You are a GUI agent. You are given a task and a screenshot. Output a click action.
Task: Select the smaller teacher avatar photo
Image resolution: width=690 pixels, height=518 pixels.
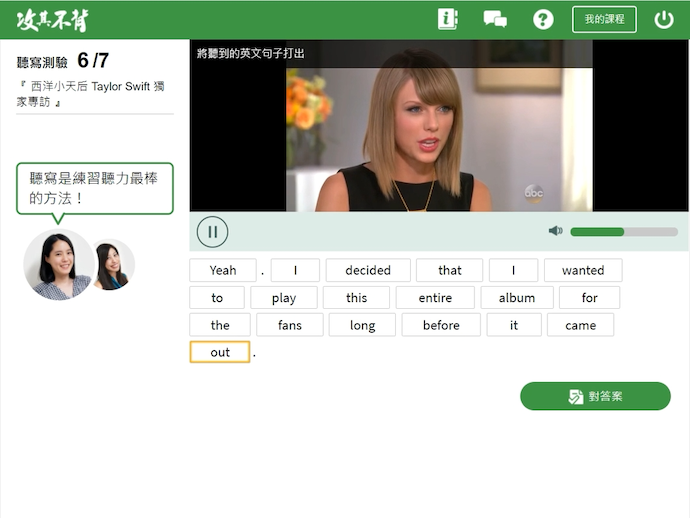tap(112, 265)
